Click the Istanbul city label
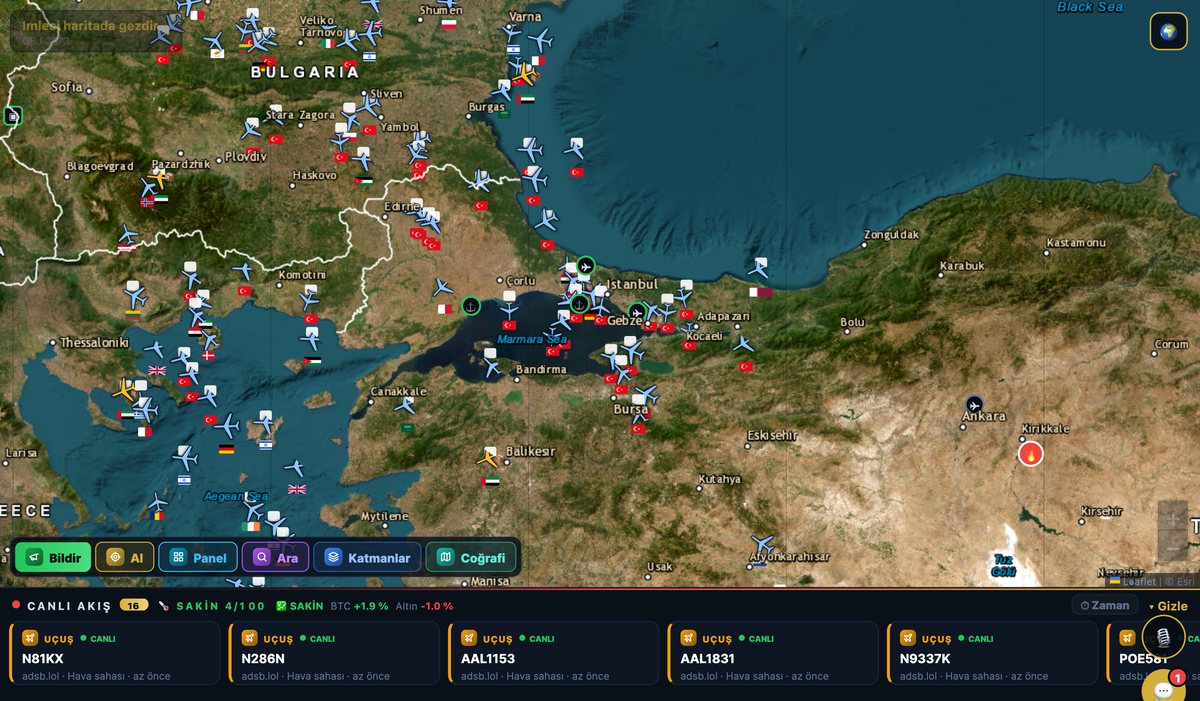 (633, 285)
